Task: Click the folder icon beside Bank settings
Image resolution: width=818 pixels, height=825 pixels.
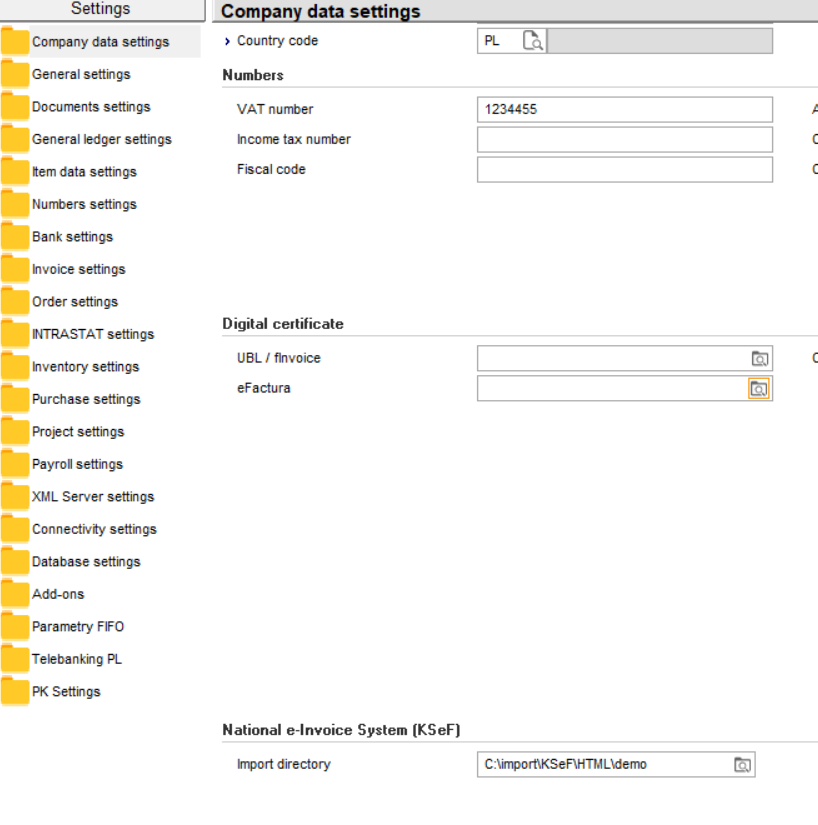Action: click(x=15, y=237)
